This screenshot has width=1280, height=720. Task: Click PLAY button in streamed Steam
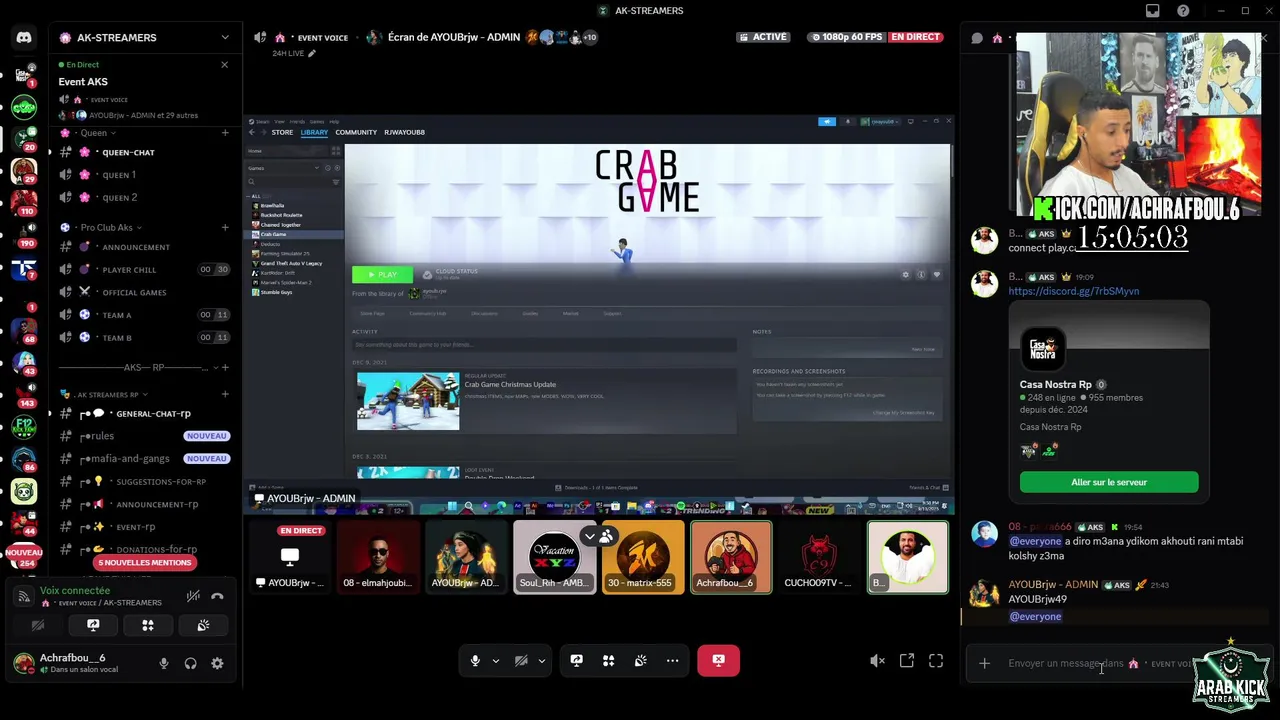click(x=382, y=274)
